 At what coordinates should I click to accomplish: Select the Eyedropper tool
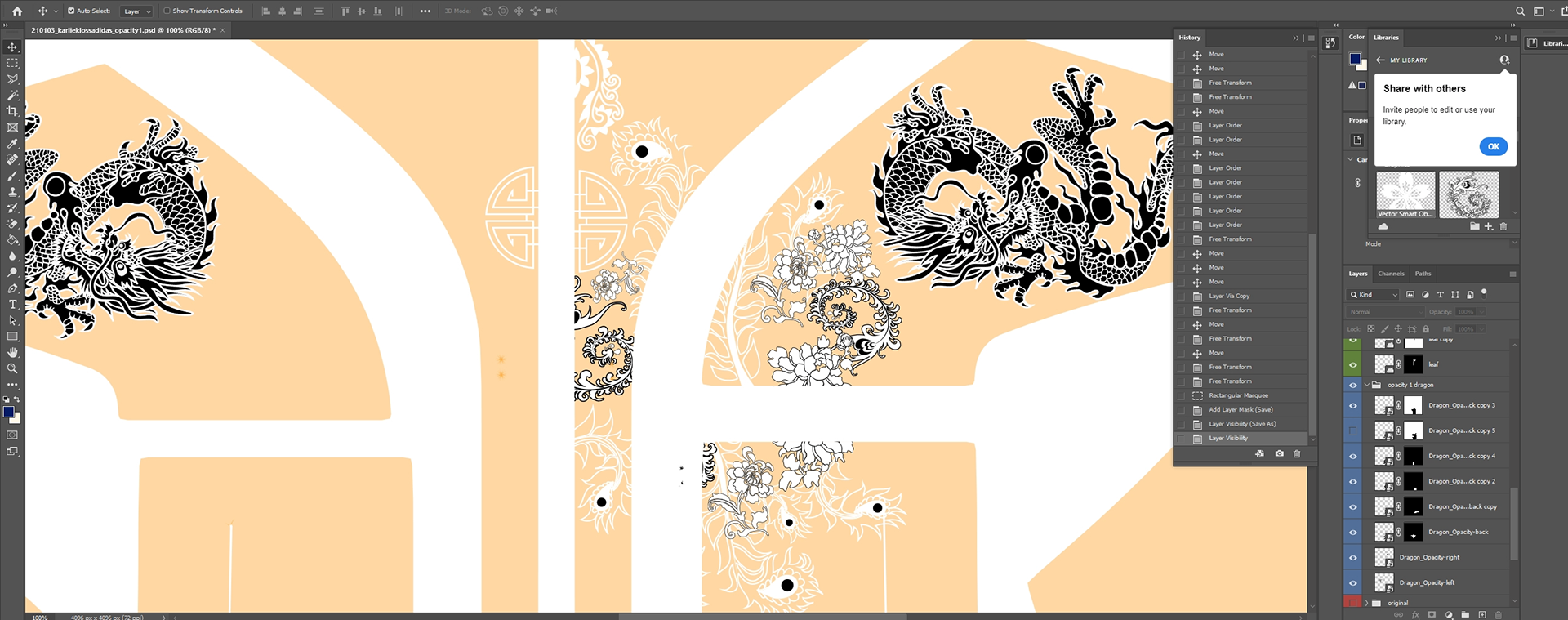click(x=12, y=144)
